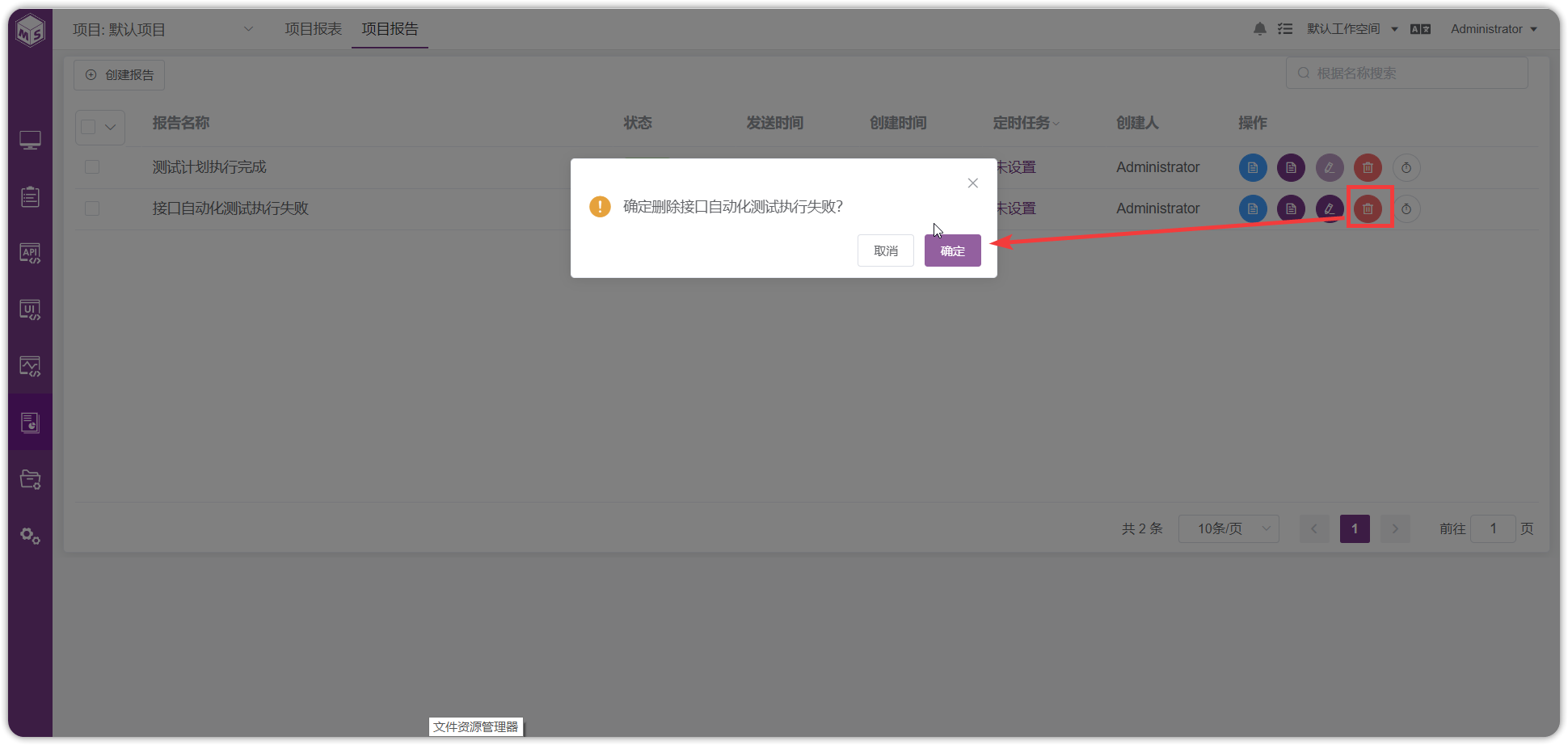Switch to the 项目报告 tab
The width and height of the screenshot is (1568, 745).
pyautogui.click(x=390, y=29)
